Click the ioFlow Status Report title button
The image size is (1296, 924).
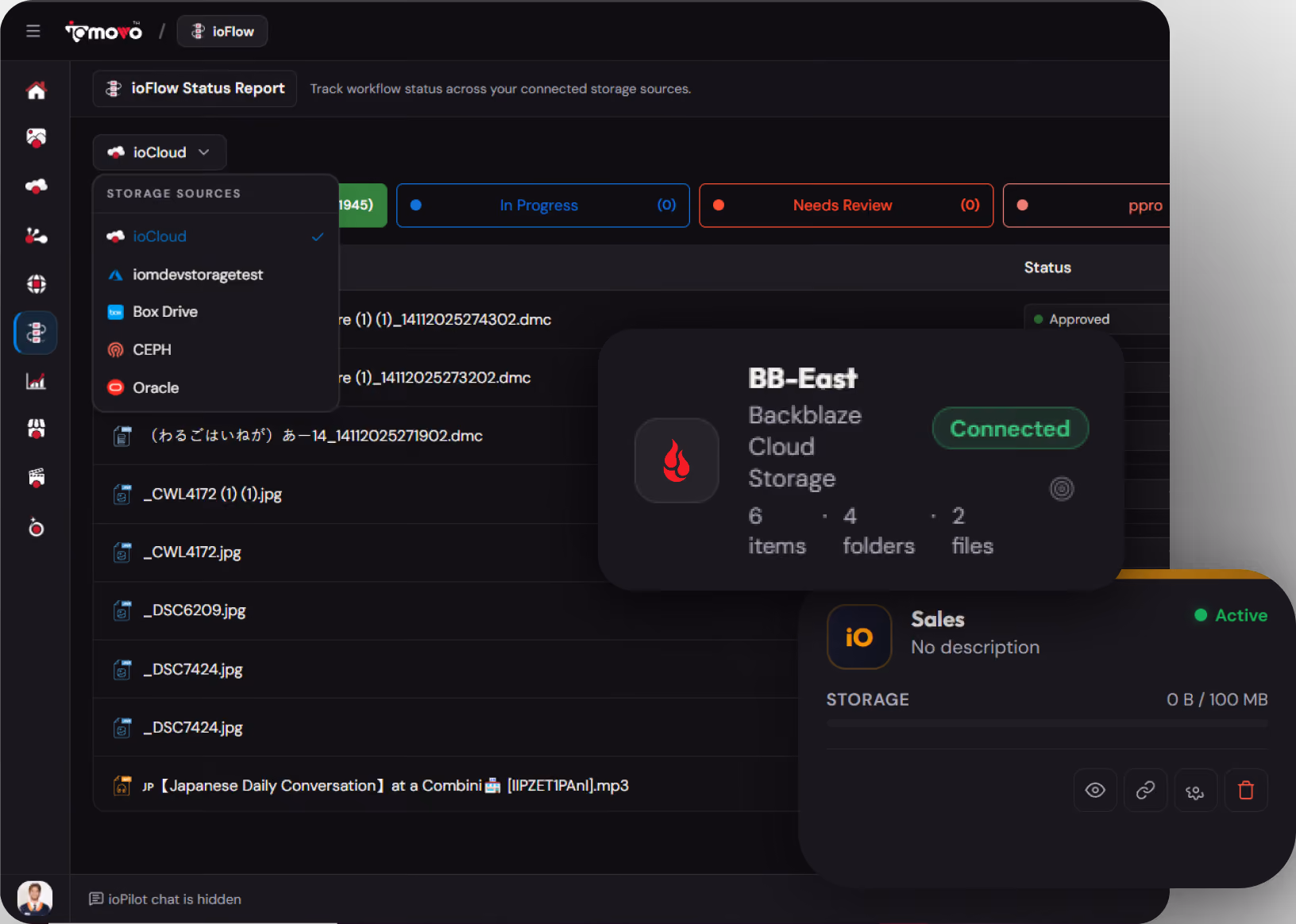[x=195, y=88]
